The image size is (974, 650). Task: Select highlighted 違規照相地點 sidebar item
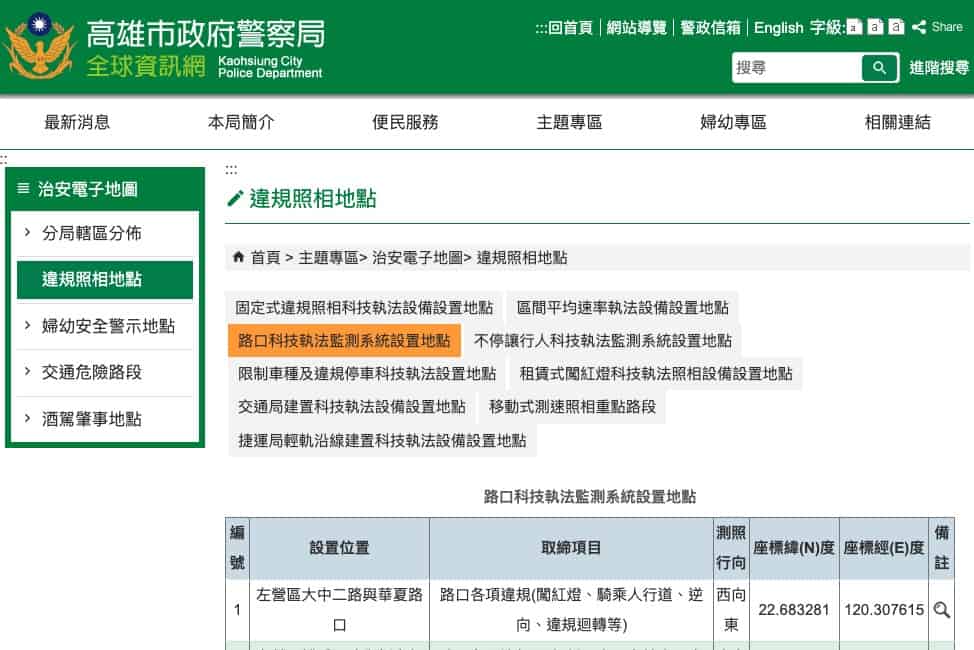pyautogui.click(x=104, y=280)
